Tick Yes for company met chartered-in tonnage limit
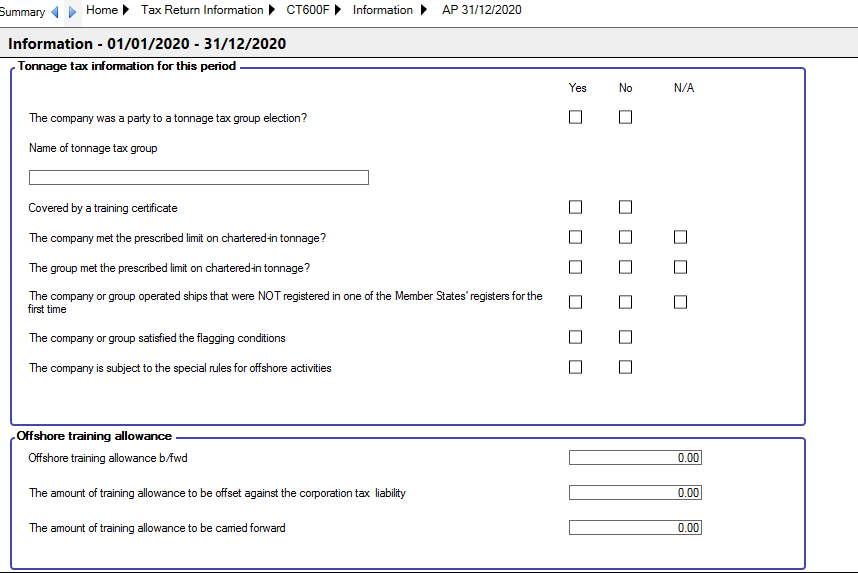 tap(575, 237)
